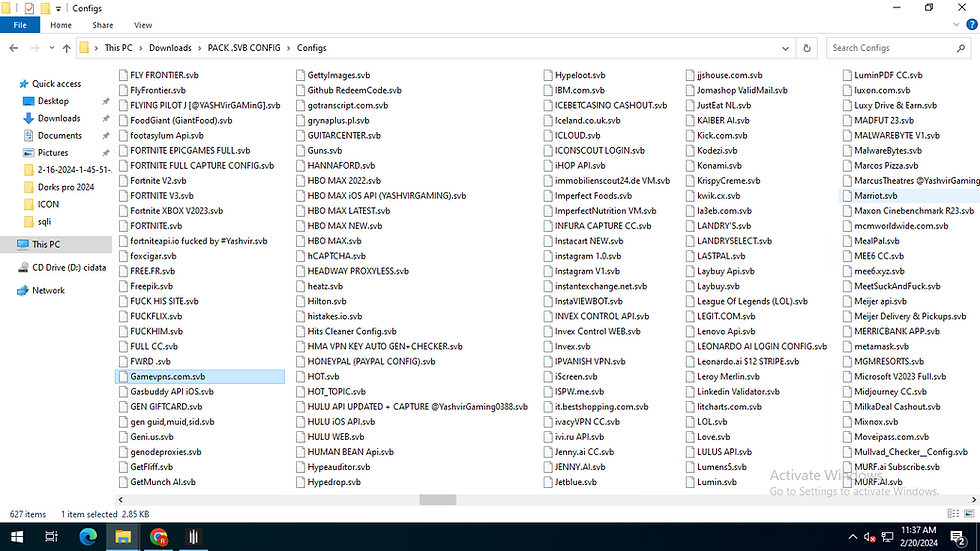Select the KAIBER AI.svb file
This screenshot has height=551, width=980.
718,121
